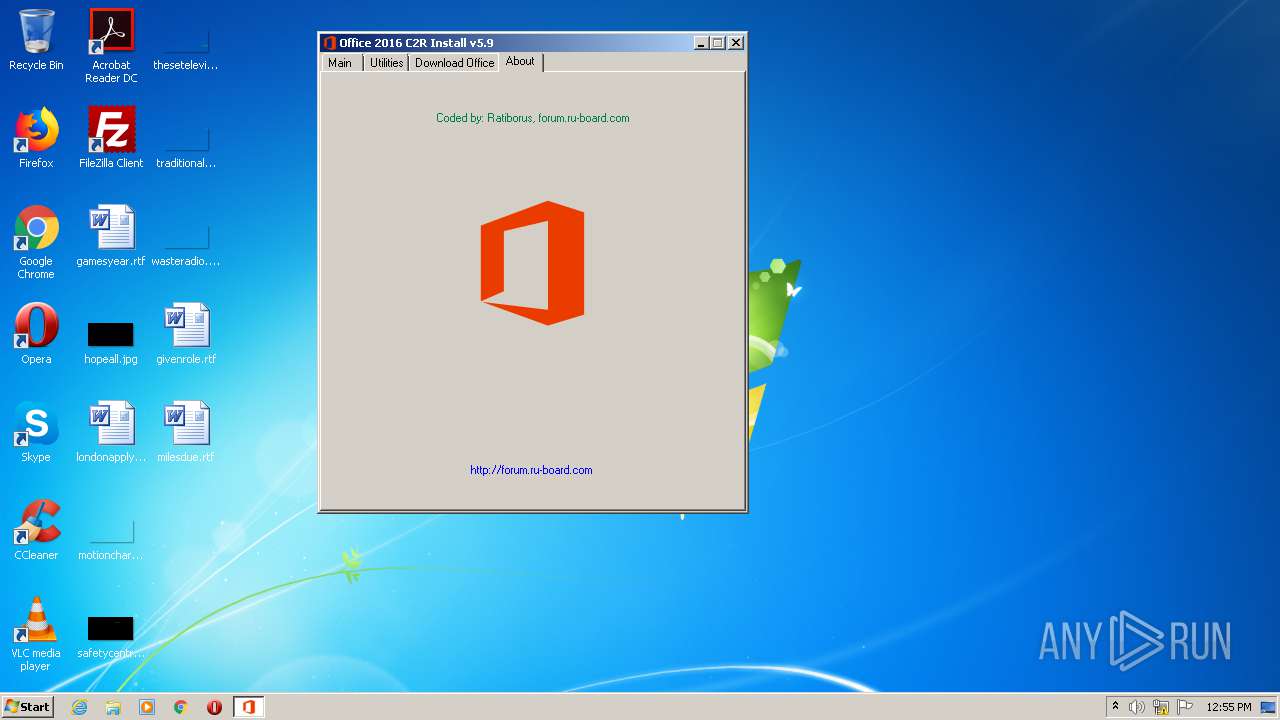Image resolution: width=1280 pixels, height=720 pixels.
Task: Minimize the Office 2016 C2R Install window
Action: point(701,43)
